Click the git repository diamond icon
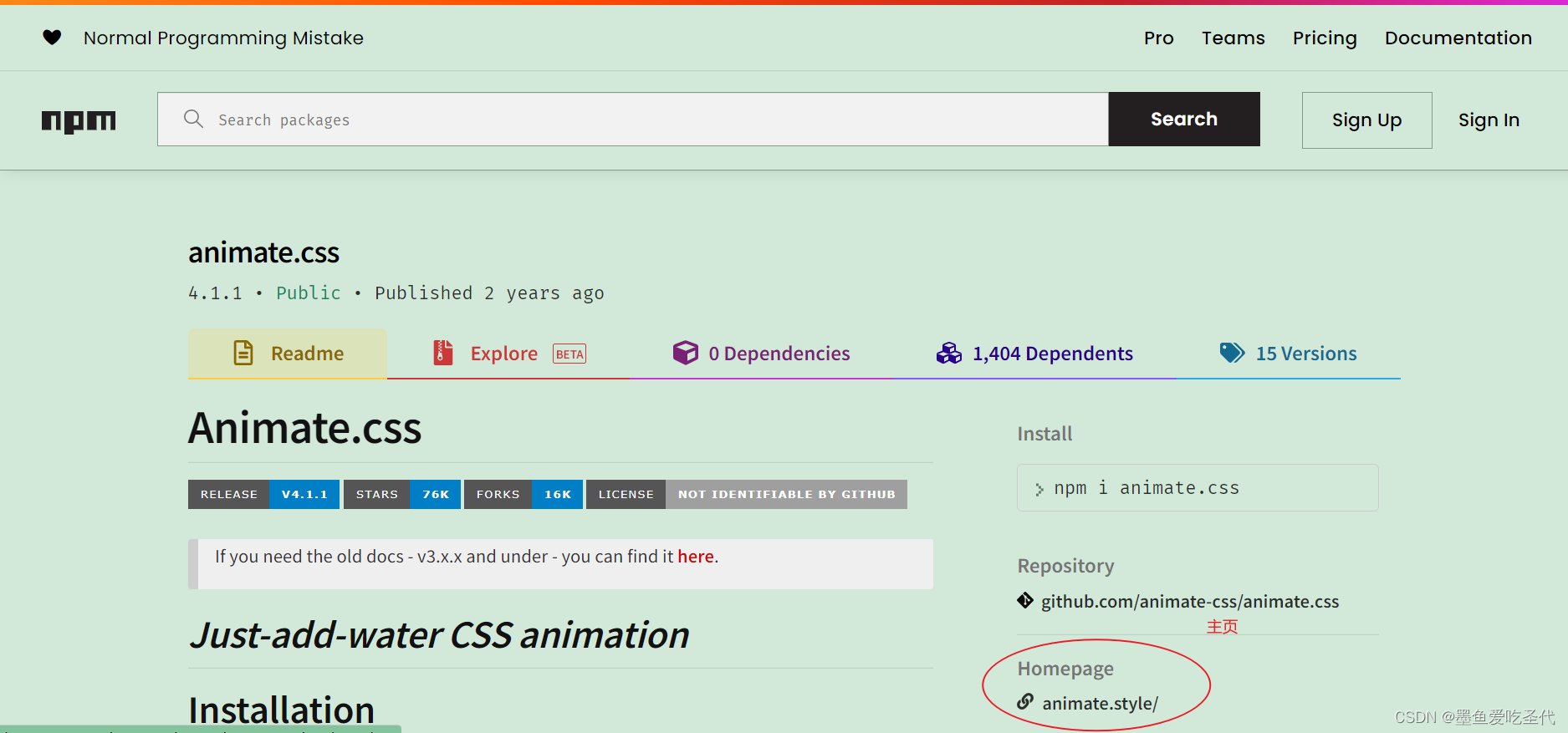The image size is (1568, 733). tap(1025, 600)
